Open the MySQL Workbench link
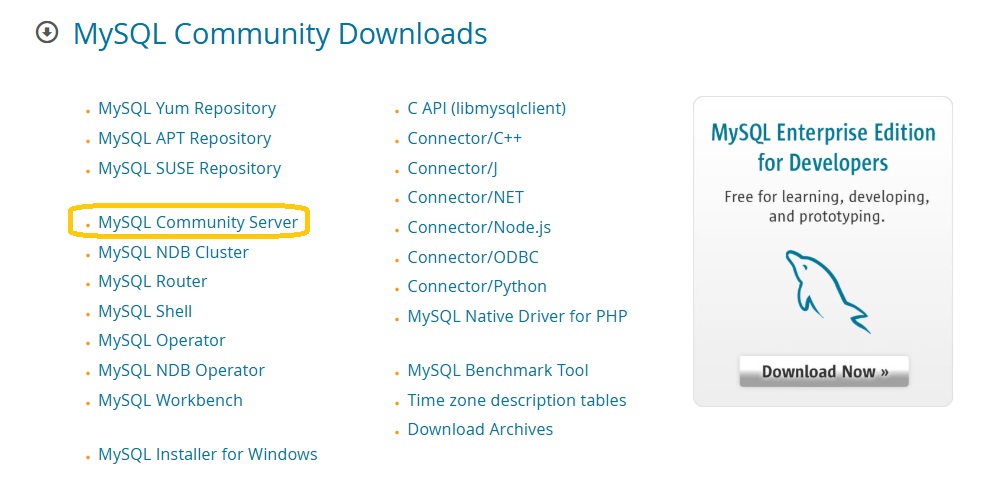This screenshot has width=995, height=478. click(171, 401)
